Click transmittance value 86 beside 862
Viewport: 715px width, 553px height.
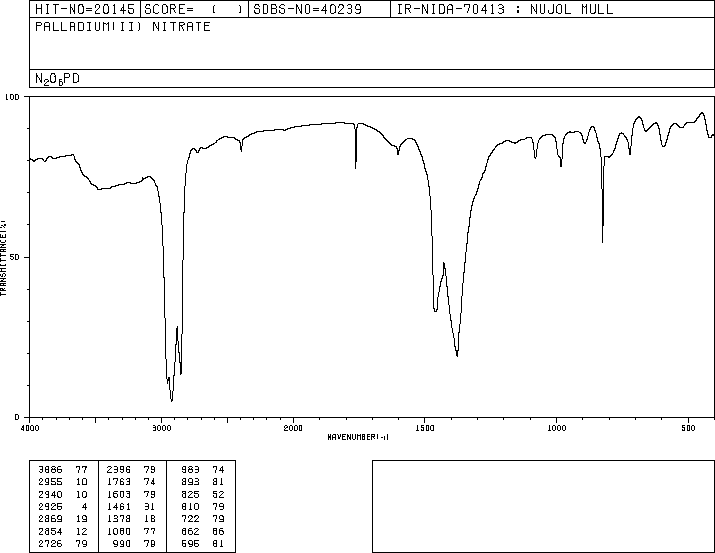[x=218, y=531]
